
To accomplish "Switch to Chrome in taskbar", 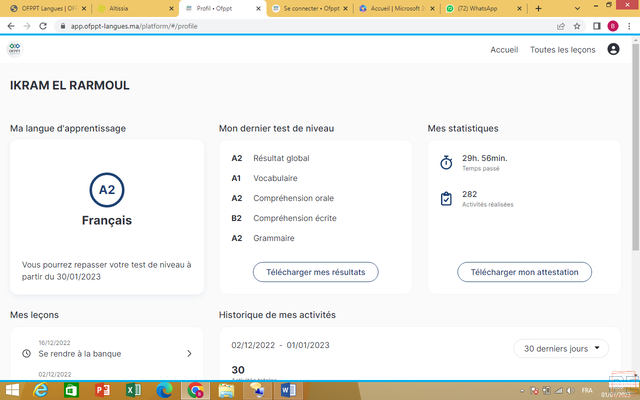I will (196, 391).
